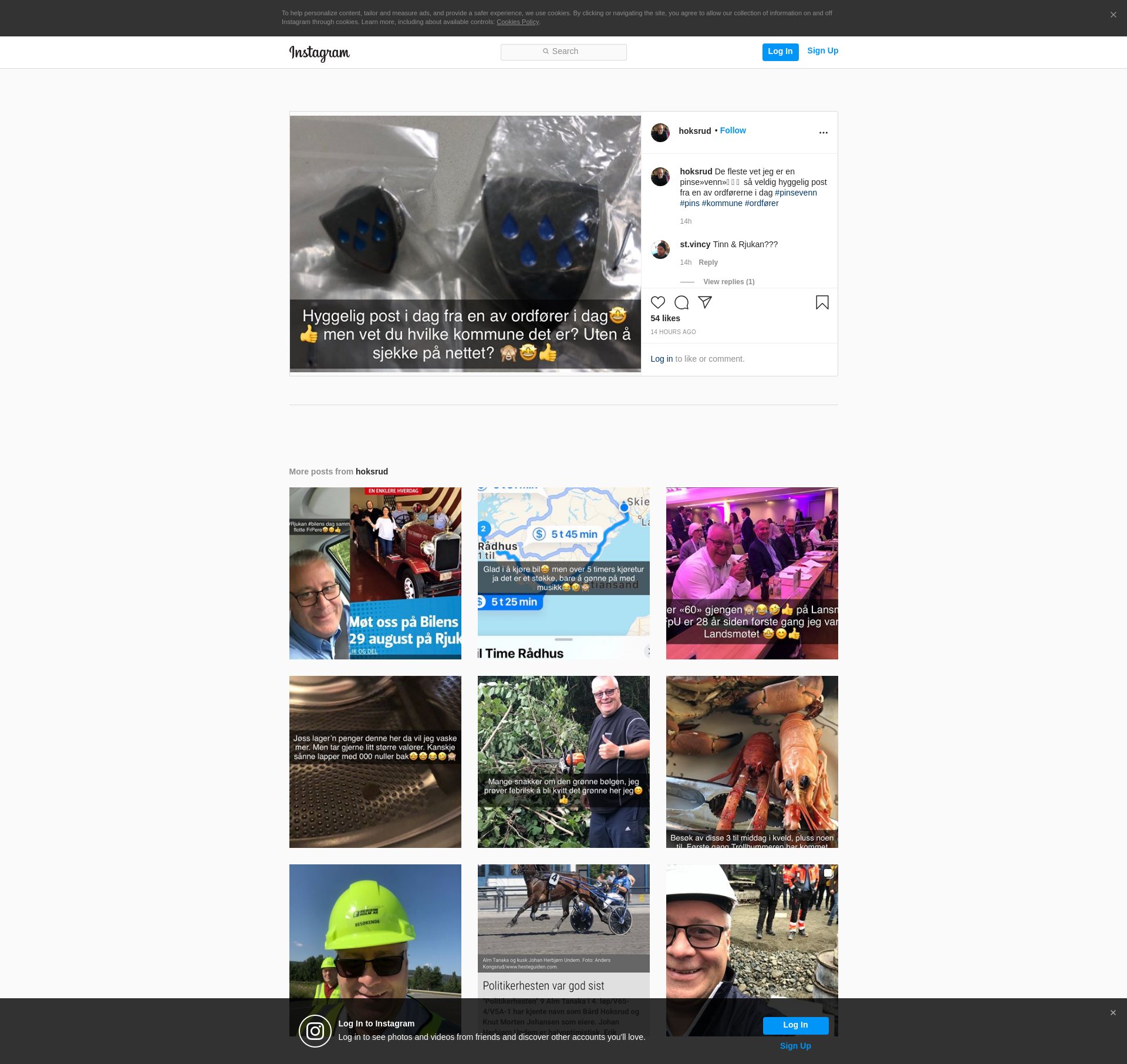Open the Politikerhesten horse race thumbnail

(x=563, y=931)
